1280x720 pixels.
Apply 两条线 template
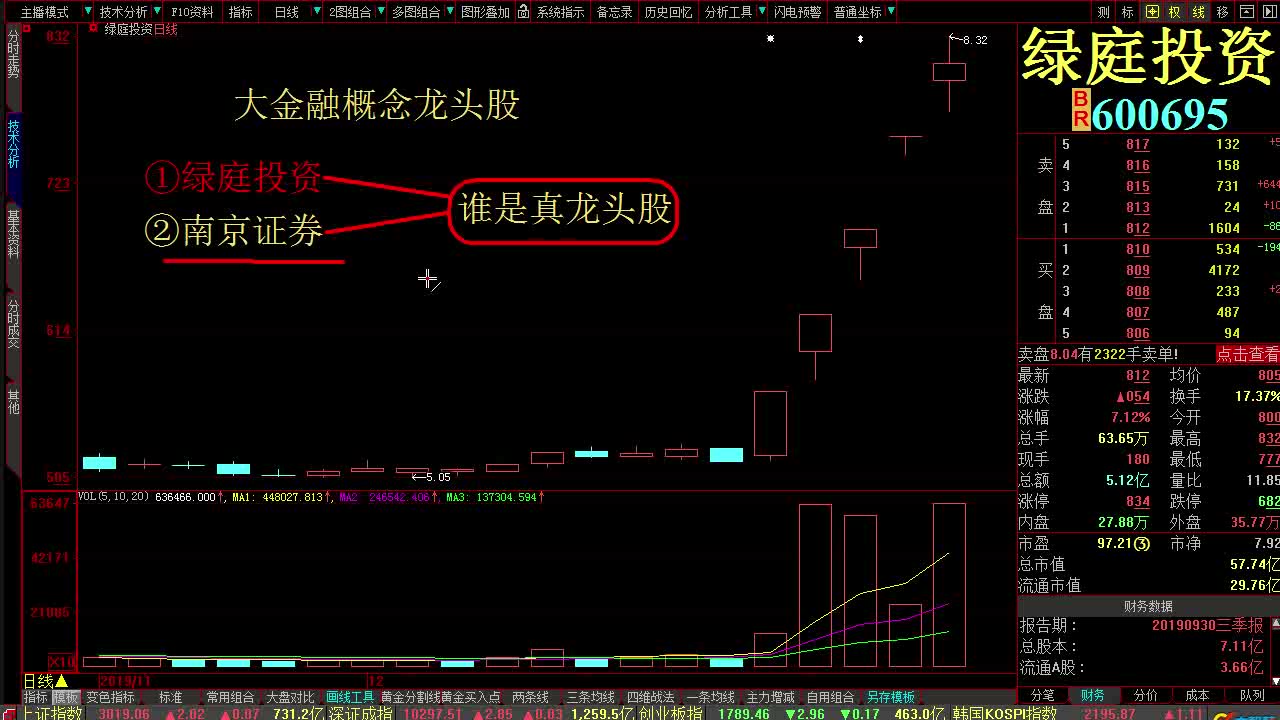pos(530,697)
